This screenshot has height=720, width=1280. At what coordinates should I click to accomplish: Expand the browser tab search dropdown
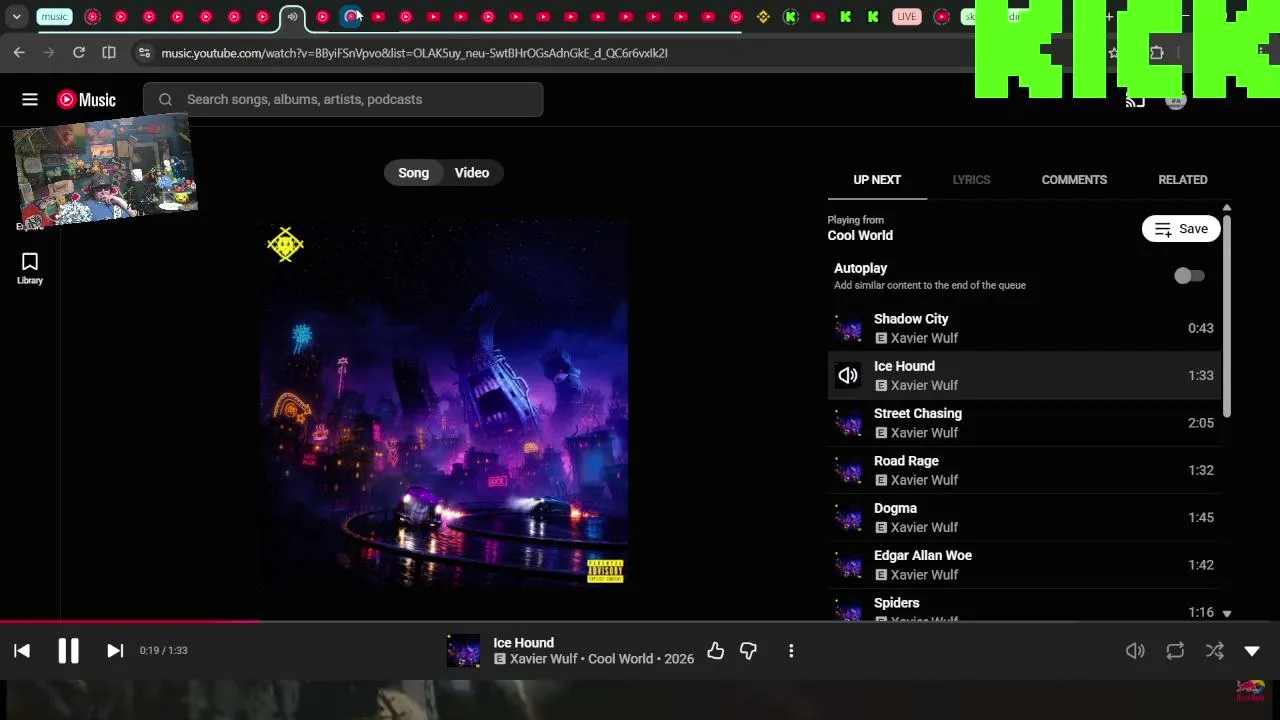(17, 16)
